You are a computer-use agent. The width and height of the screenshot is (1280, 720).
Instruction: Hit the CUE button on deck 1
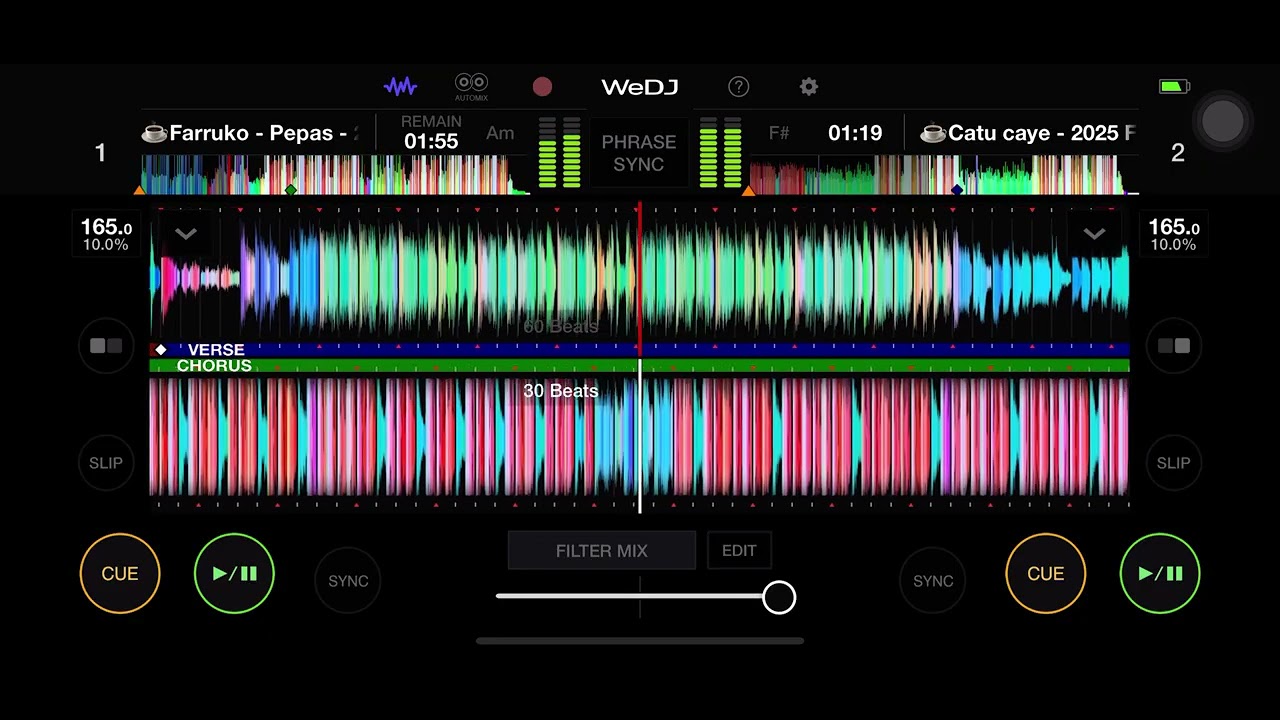pos(120,573)
